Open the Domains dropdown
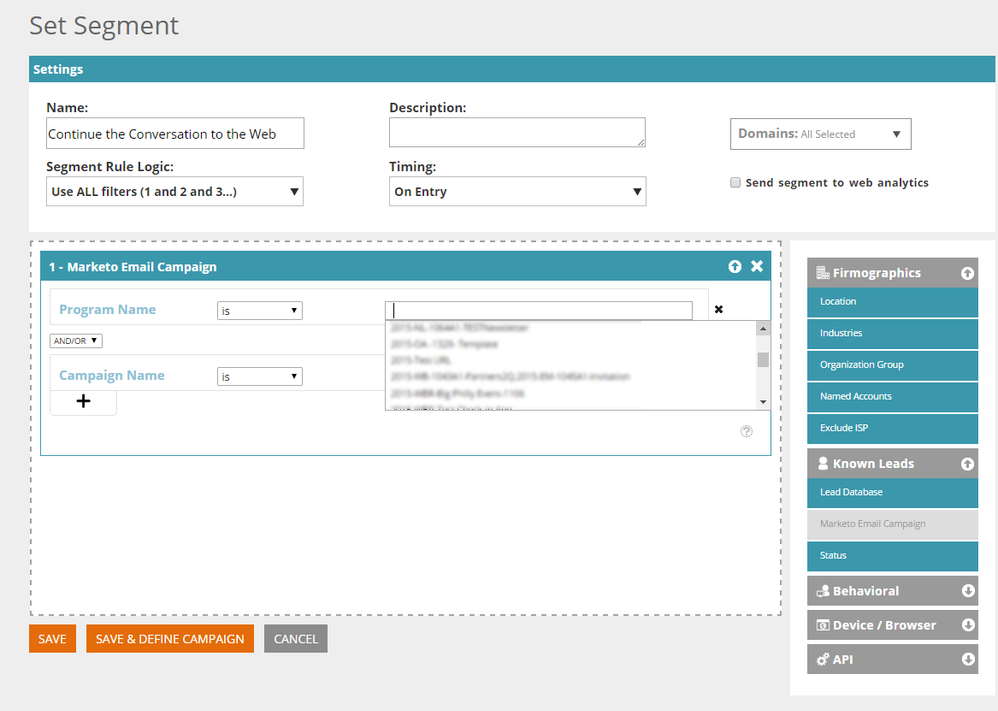Viewport: 998px width, 711px height. point(820,134)
